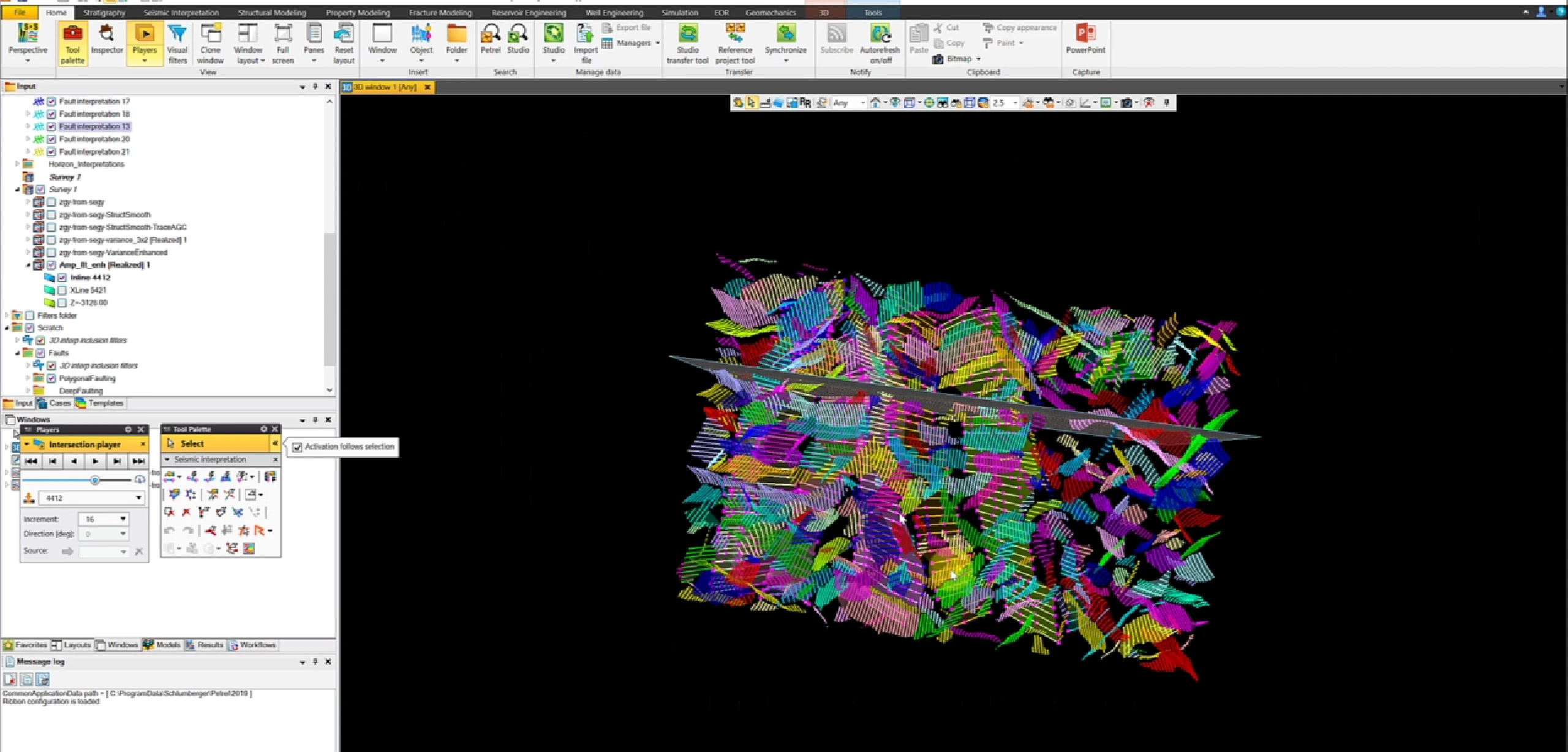
Task: Collapse the Amp_flt_enh [Realized] 1 node
Action: pos(28,265)
